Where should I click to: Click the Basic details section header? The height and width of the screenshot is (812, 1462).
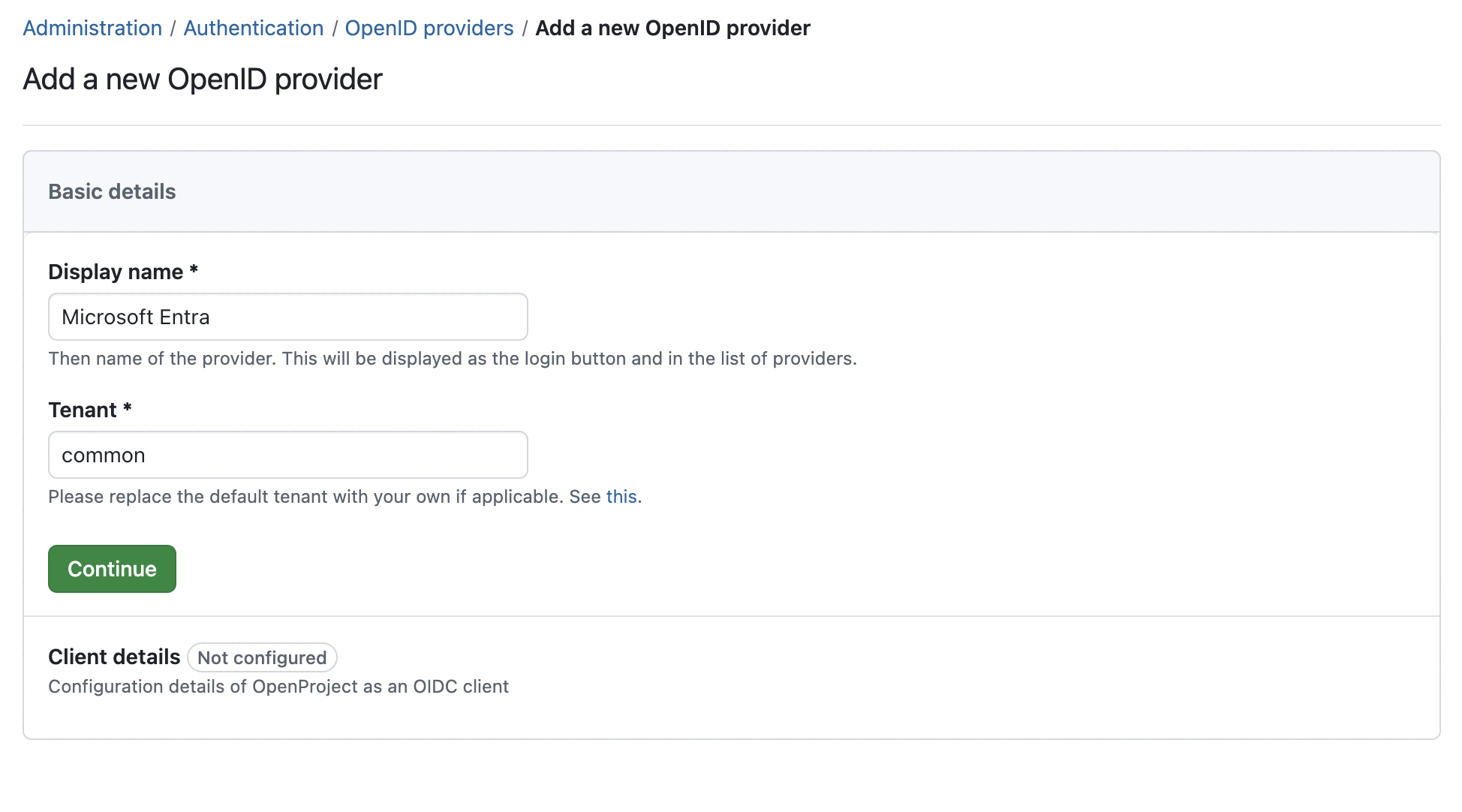(112, 191)
